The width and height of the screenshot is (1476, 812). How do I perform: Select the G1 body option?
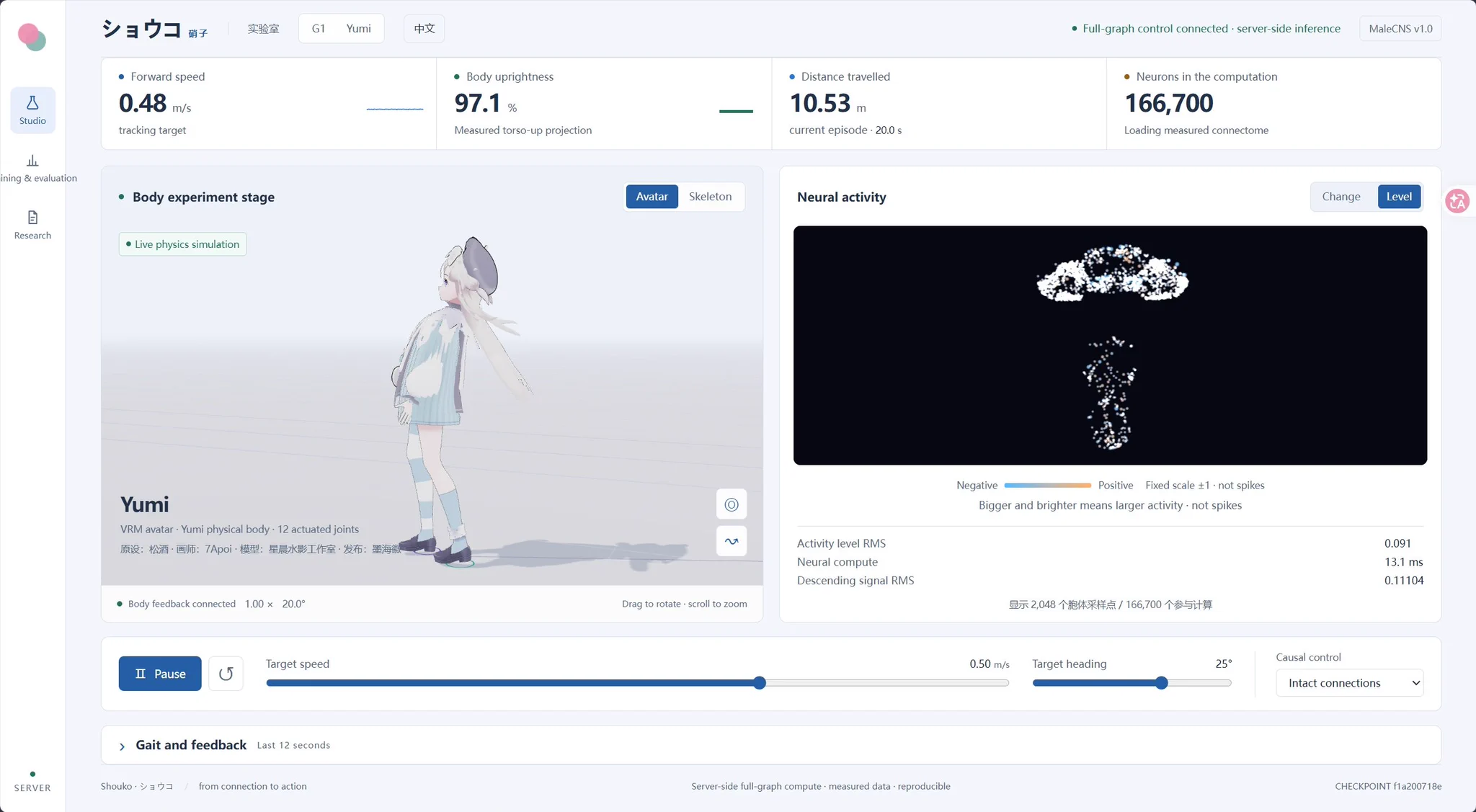319,29
